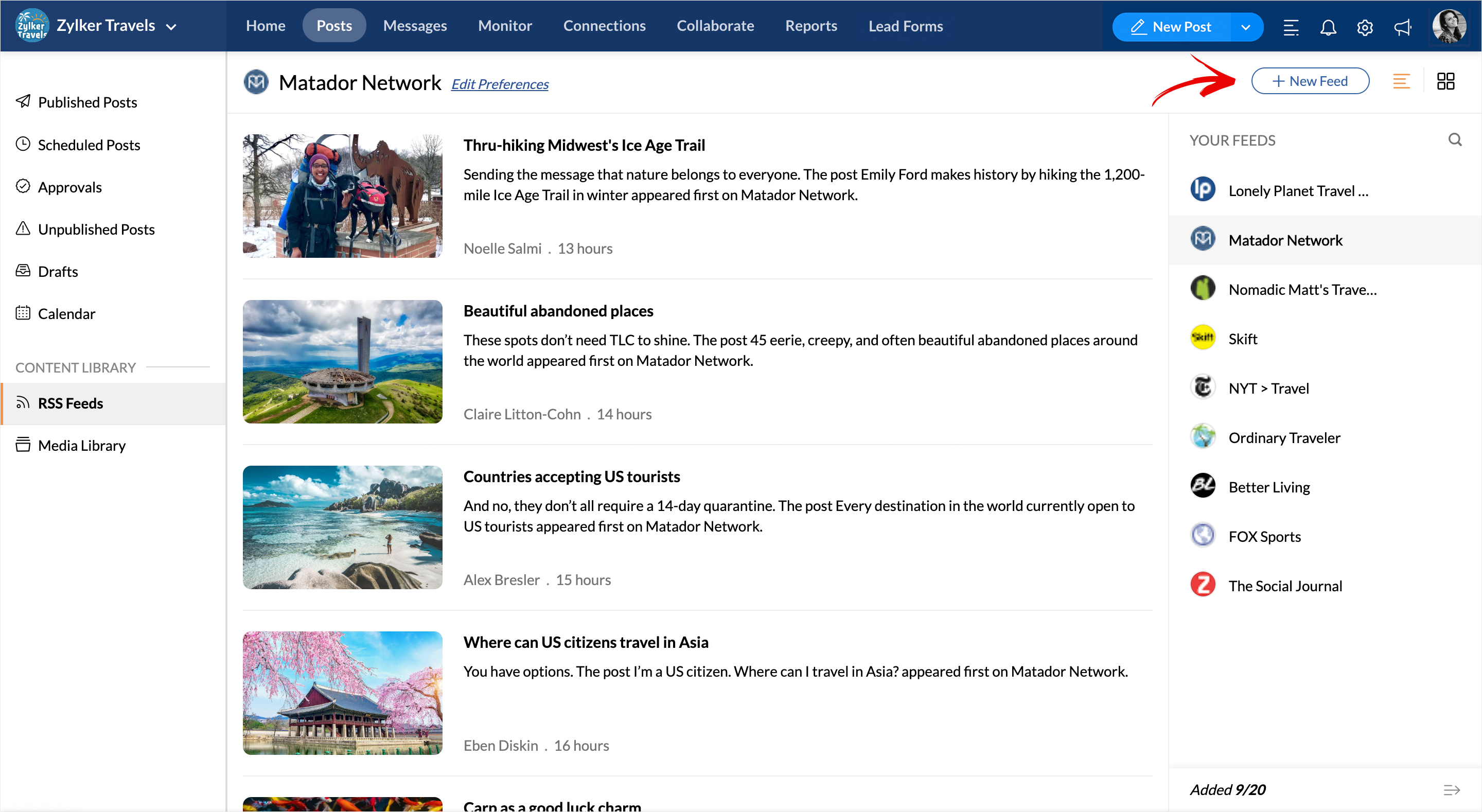Click the New Feed button
1482x812 pixels.
(x=1310, y=81)
